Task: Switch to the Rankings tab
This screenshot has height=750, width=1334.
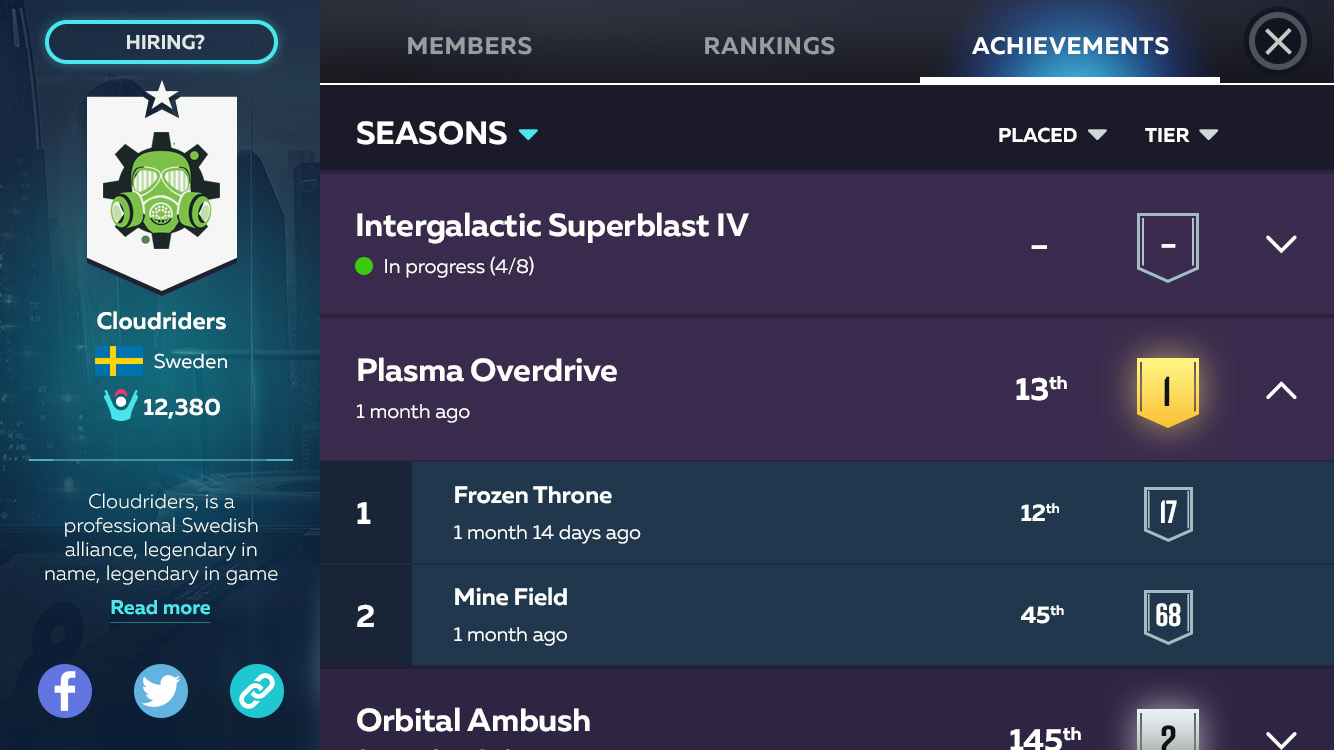Action: [769, 46]
